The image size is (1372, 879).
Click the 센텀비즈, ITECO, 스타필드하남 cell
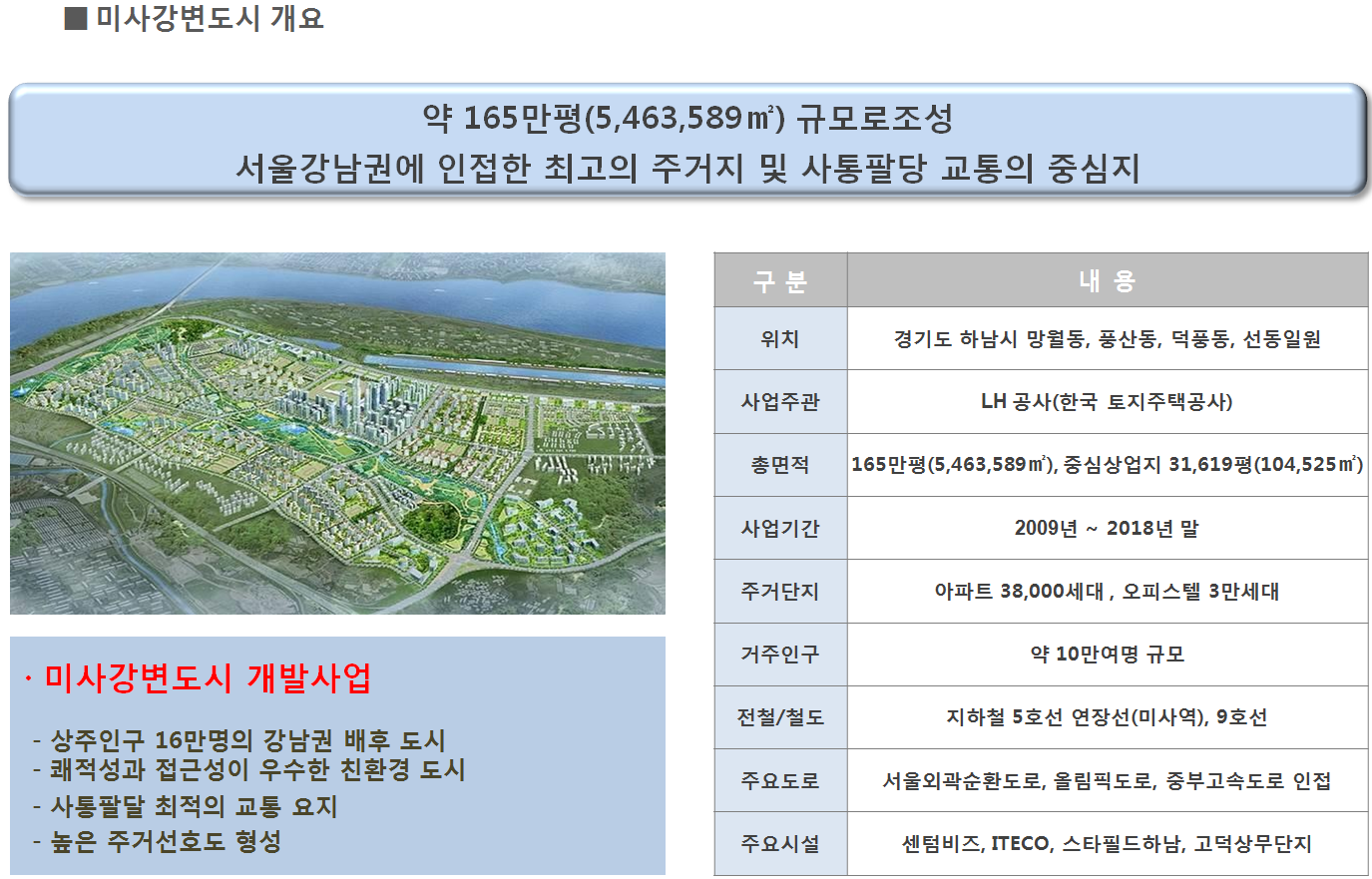(1108, 843)
